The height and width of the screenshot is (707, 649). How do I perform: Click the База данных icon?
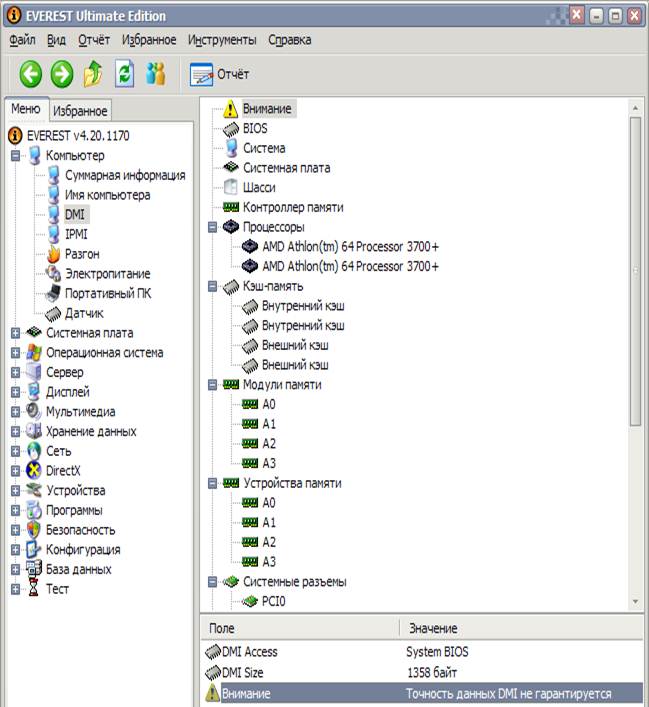pos(34,569)
